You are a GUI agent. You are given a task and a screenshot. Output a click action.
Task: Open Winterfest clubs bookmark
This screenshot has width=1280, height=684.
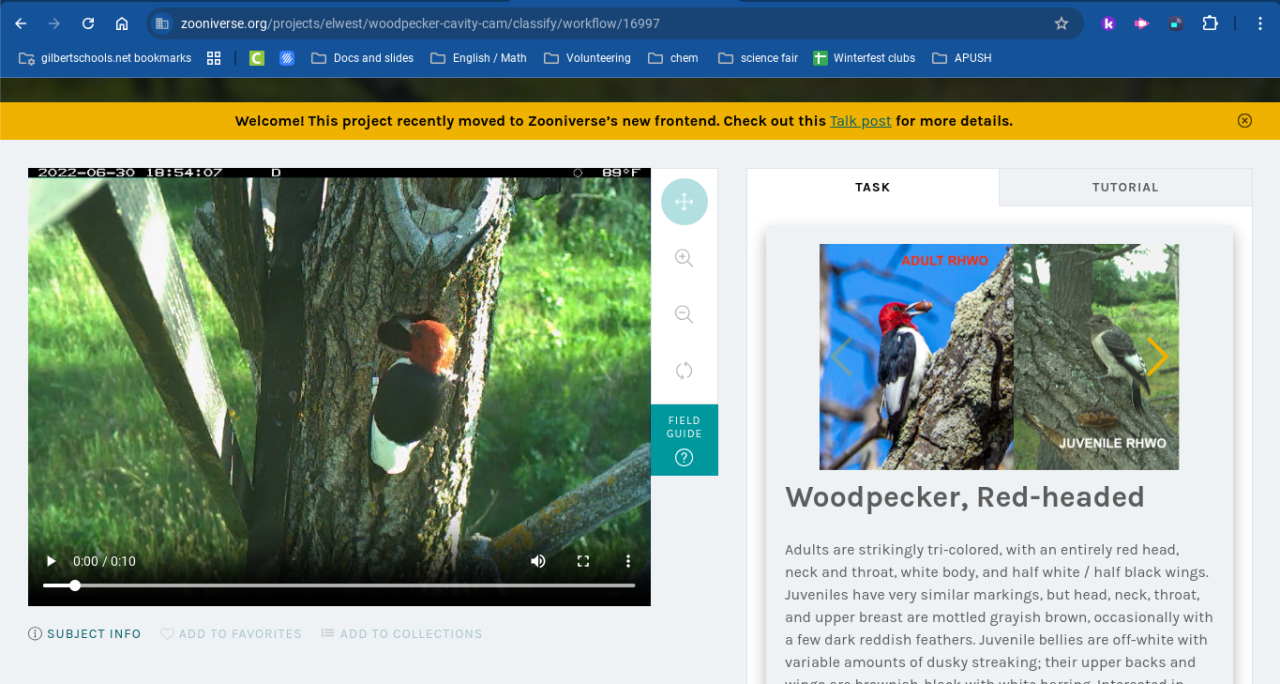coord(864,58)
